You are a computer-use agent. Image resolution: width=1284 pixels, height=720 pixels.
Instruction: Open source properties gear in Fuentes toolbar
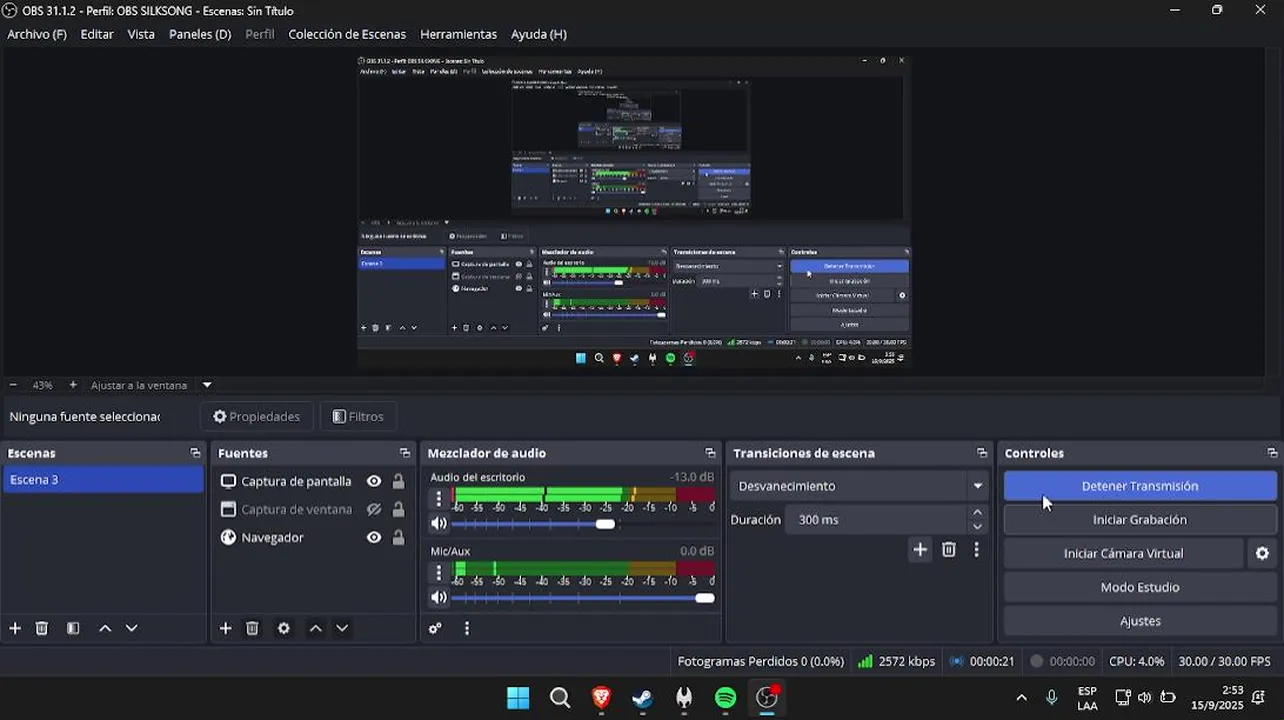(x=284, y=628)
